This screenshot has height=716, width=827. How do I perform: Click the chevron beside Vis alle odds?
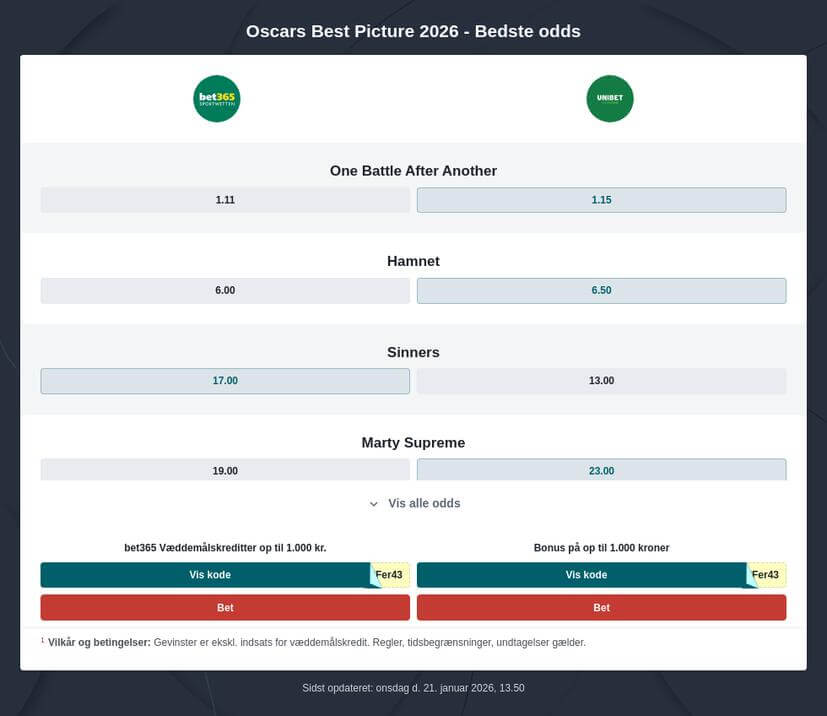[x=374, y=503]
